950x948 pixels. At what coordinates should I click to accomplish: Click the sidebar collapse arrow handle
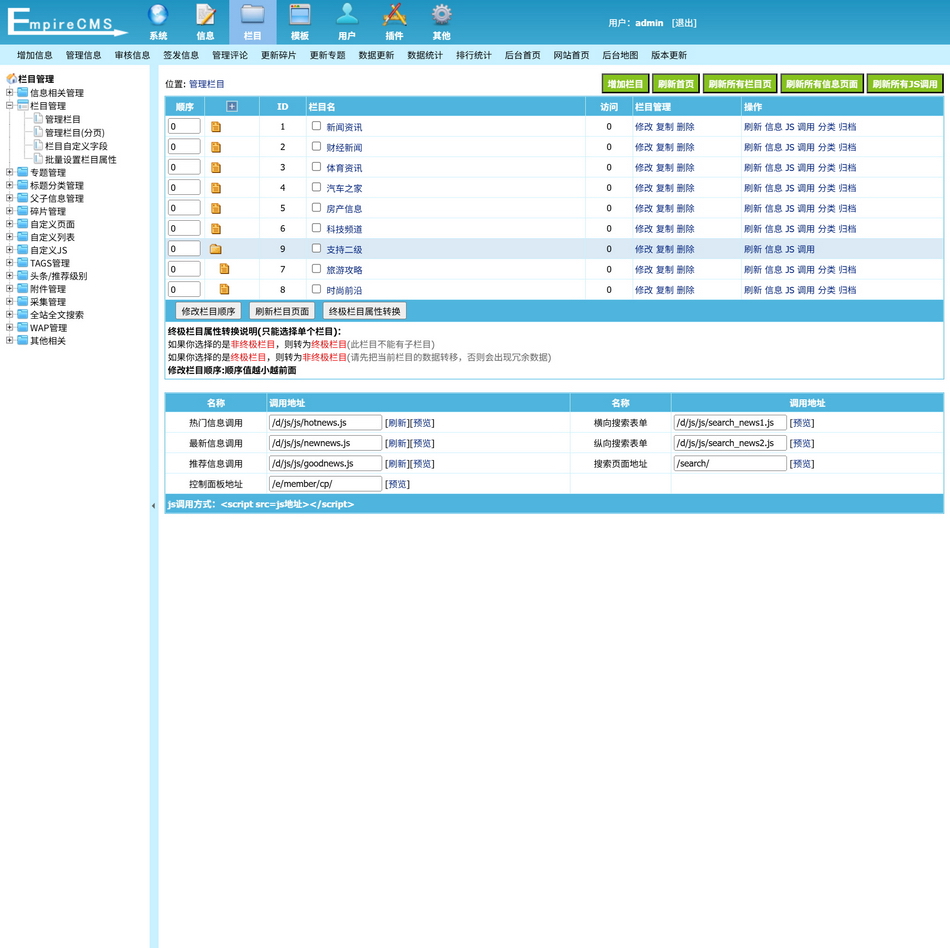coord(154,506)
